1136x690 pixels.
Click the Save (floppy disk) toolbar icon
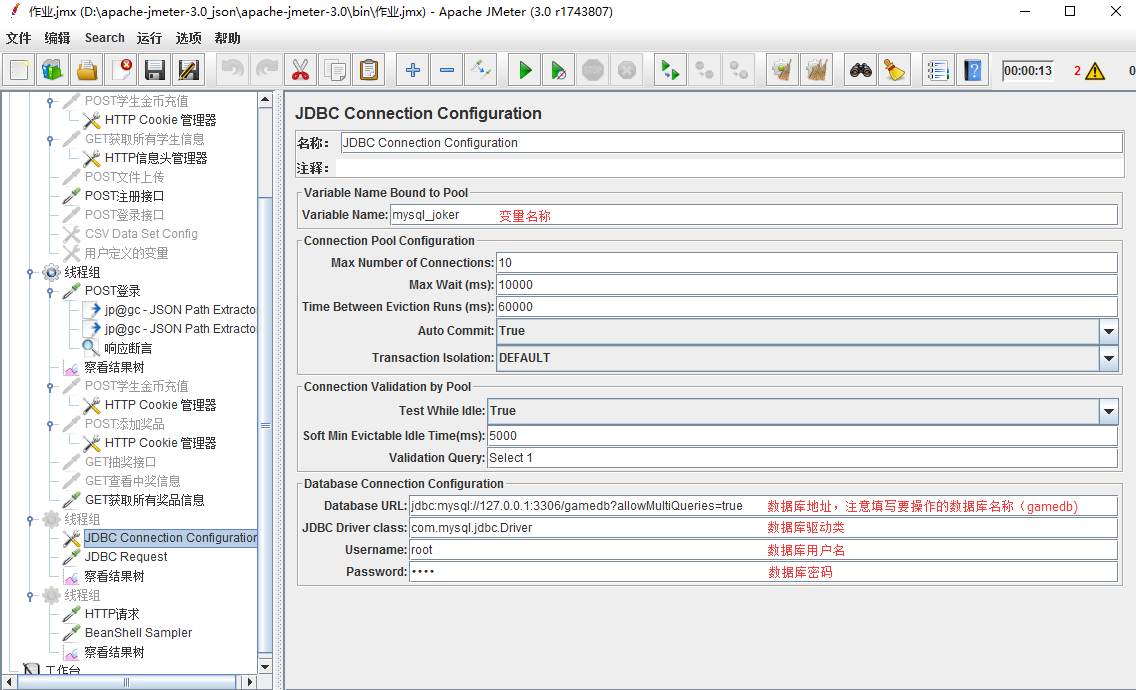pyautogui.click(x=154, y=70)
